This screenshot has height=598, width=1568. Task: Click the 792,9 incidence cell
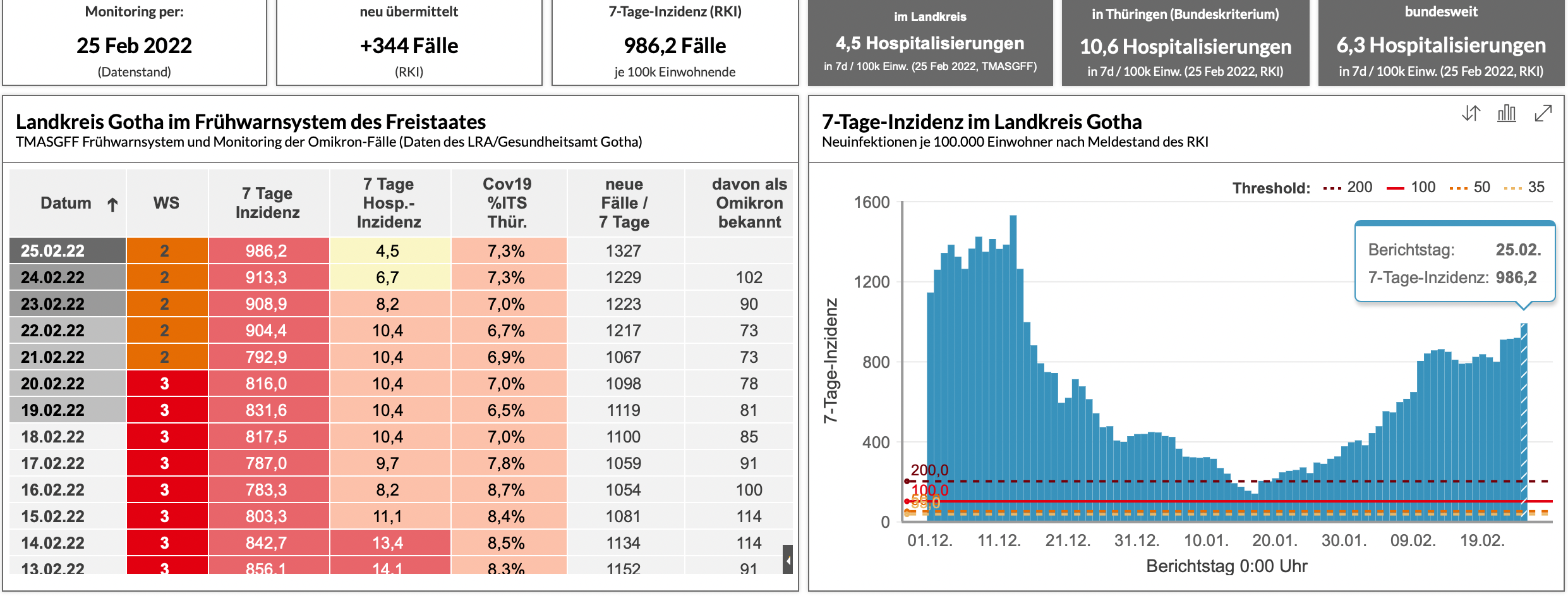[269, 357]
